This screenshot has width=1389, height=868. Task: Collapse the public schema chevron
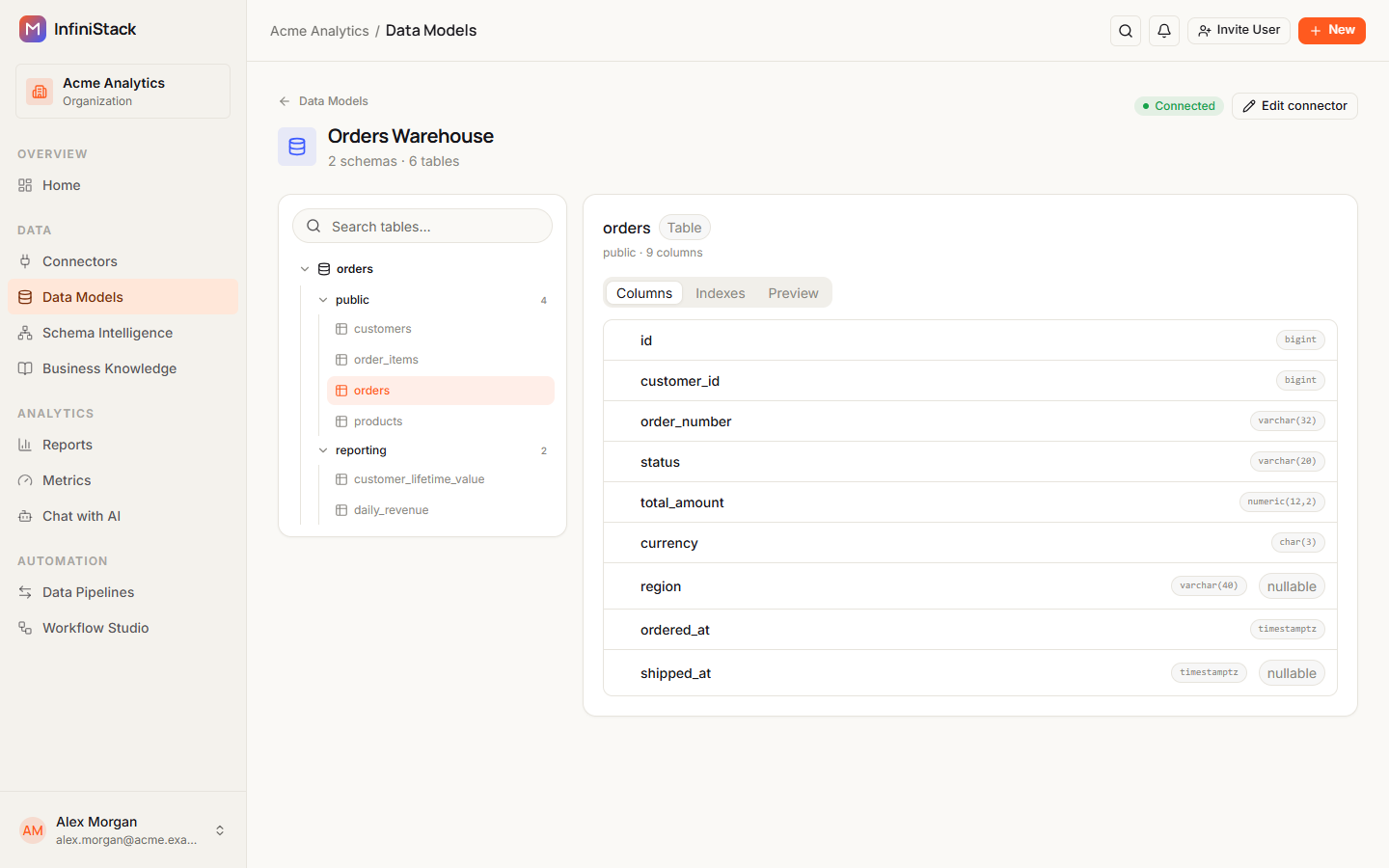tap(323, 300)
